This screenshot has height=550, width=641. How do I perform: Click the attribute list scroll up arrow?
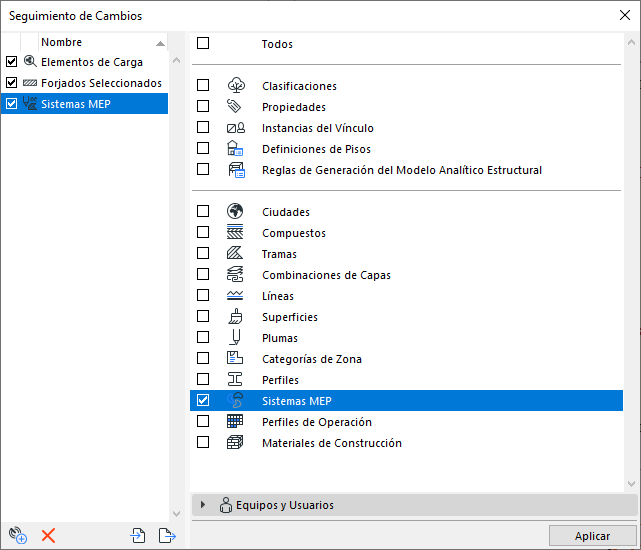tap(631, 42)
